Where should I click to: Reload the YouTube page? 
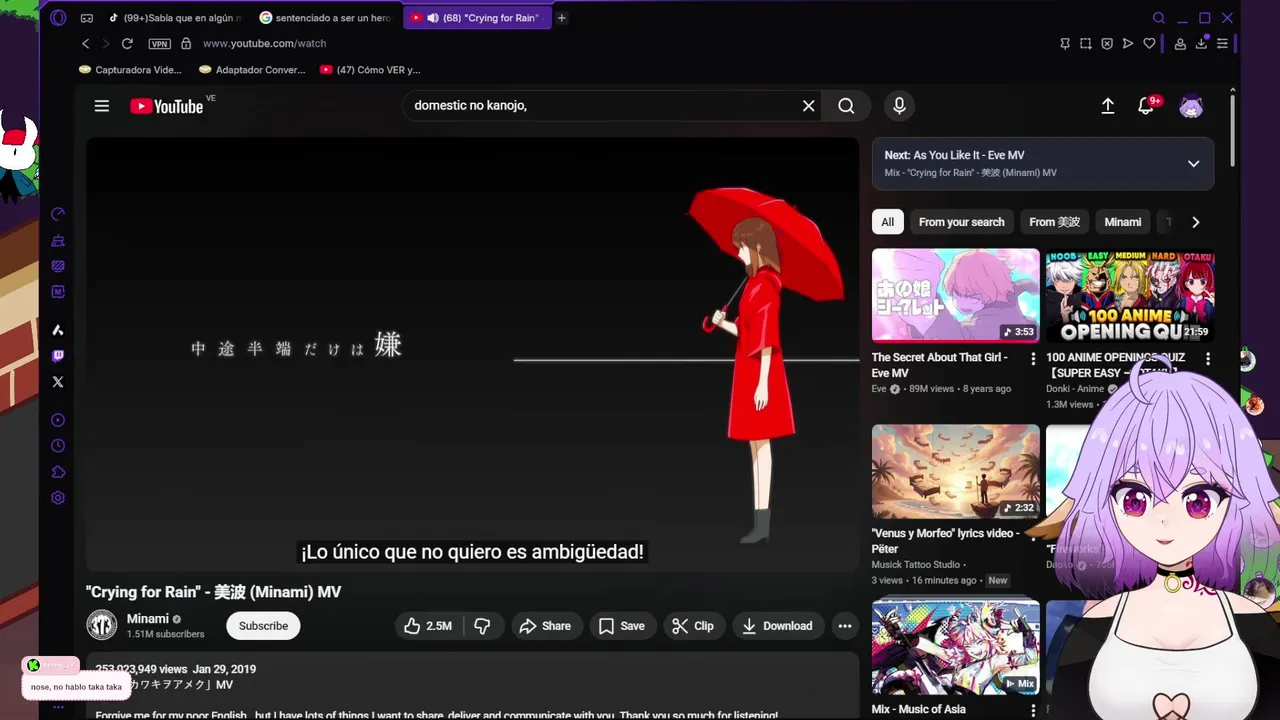click(x=127, y=43)
